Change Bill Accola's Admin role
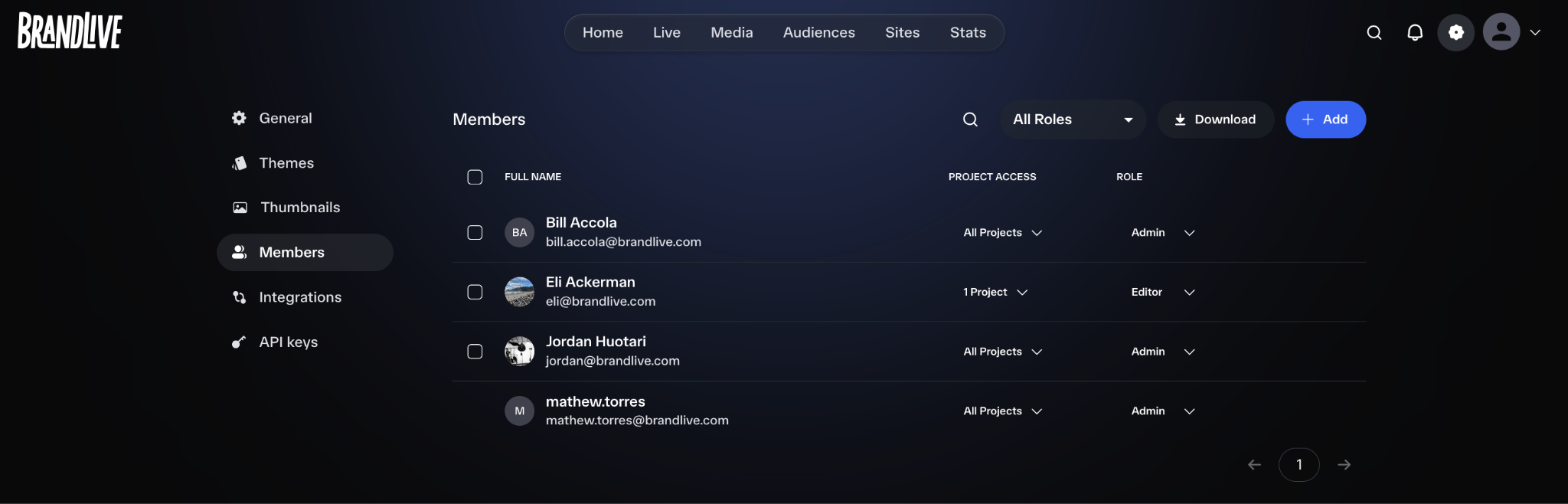Viewport: 1568px width, 504px height. [1163, 232]
